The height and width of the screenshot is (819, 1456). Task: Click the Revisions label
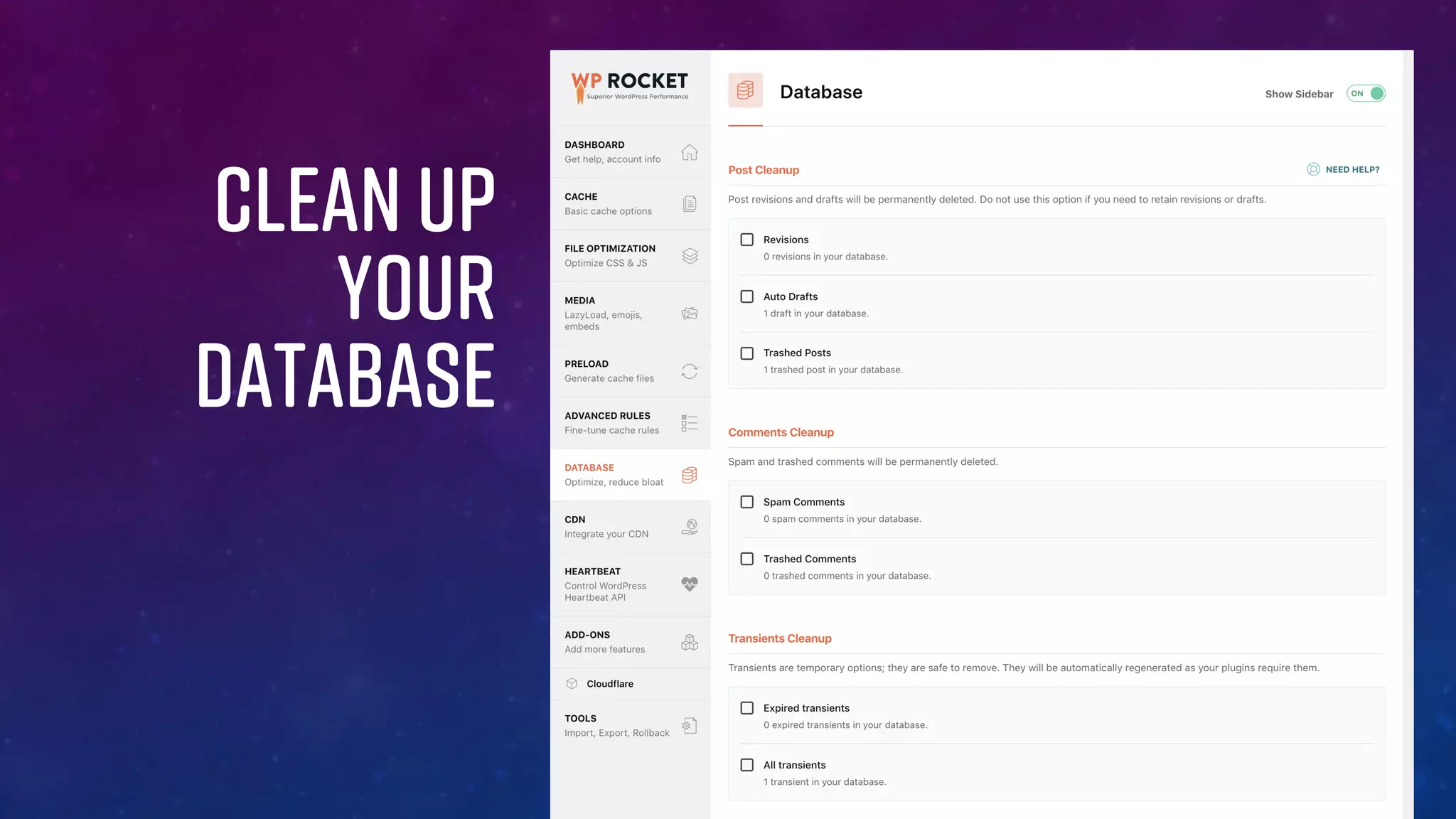(786, 240)
